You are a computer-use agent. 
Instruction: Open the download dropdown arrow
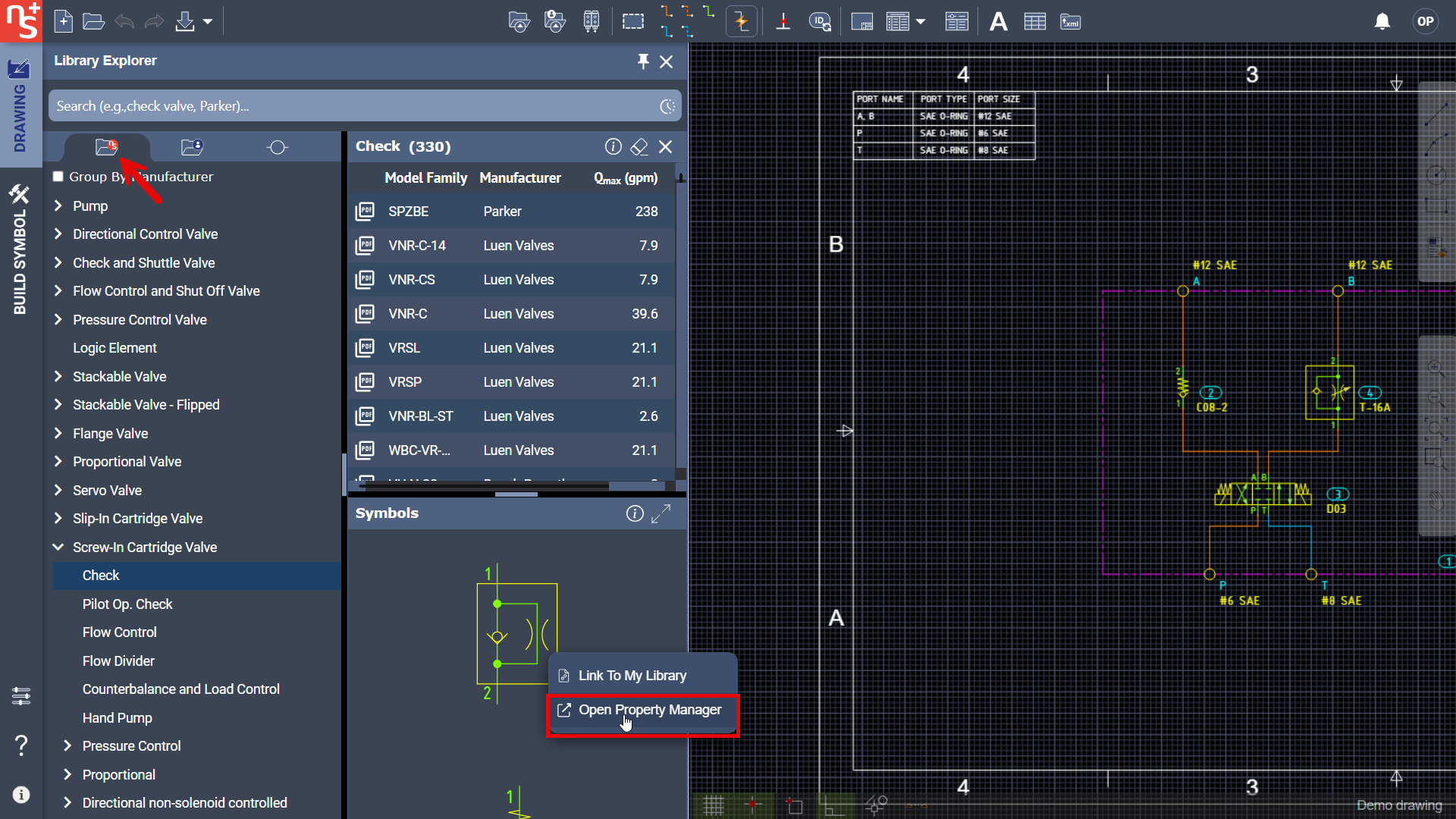pyautogui.click(x=207, y=21)
